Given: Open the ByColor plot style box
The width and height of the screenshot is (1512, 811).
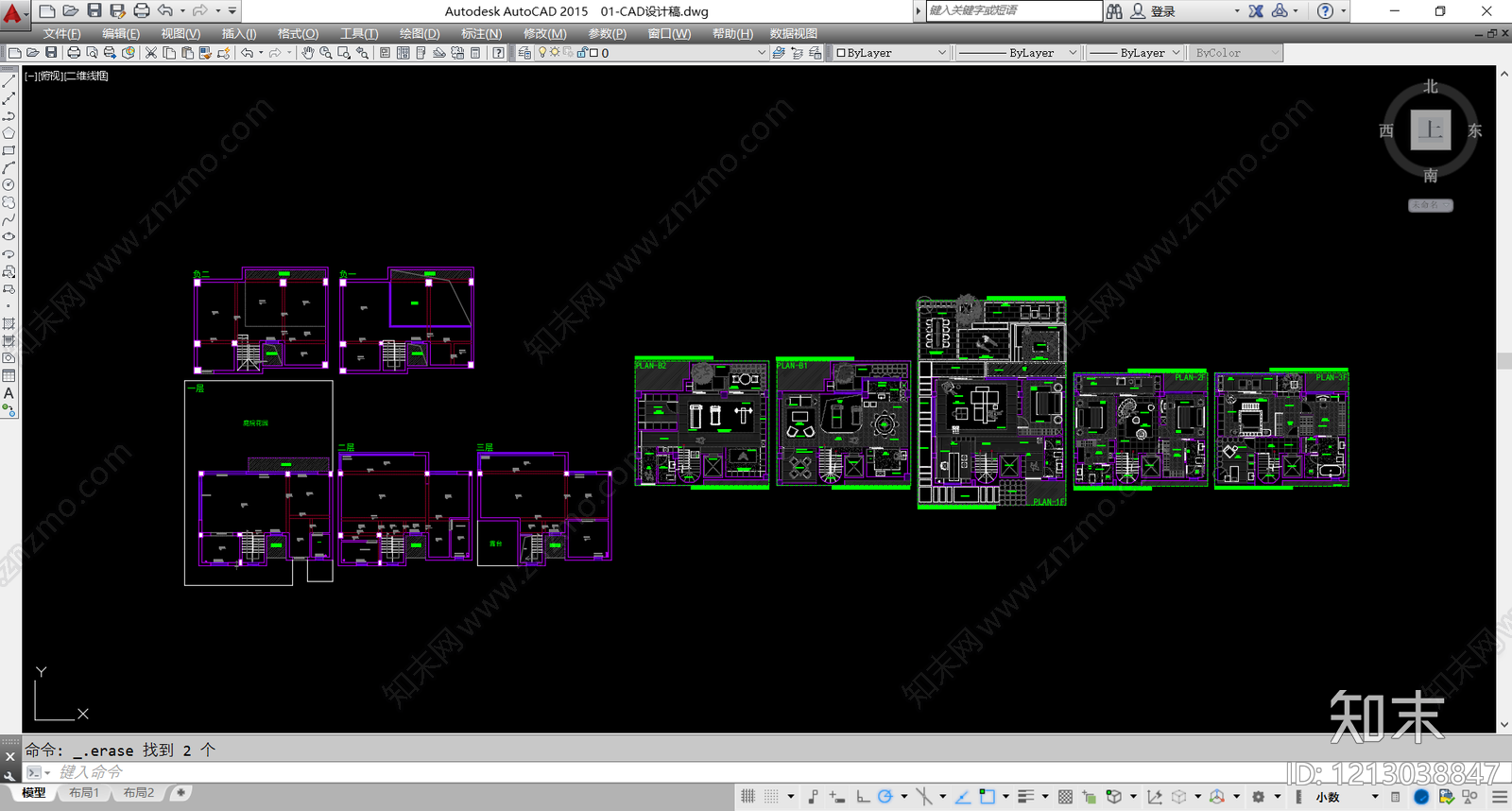Looking at the screenshot, I should tap(1234, 53).
